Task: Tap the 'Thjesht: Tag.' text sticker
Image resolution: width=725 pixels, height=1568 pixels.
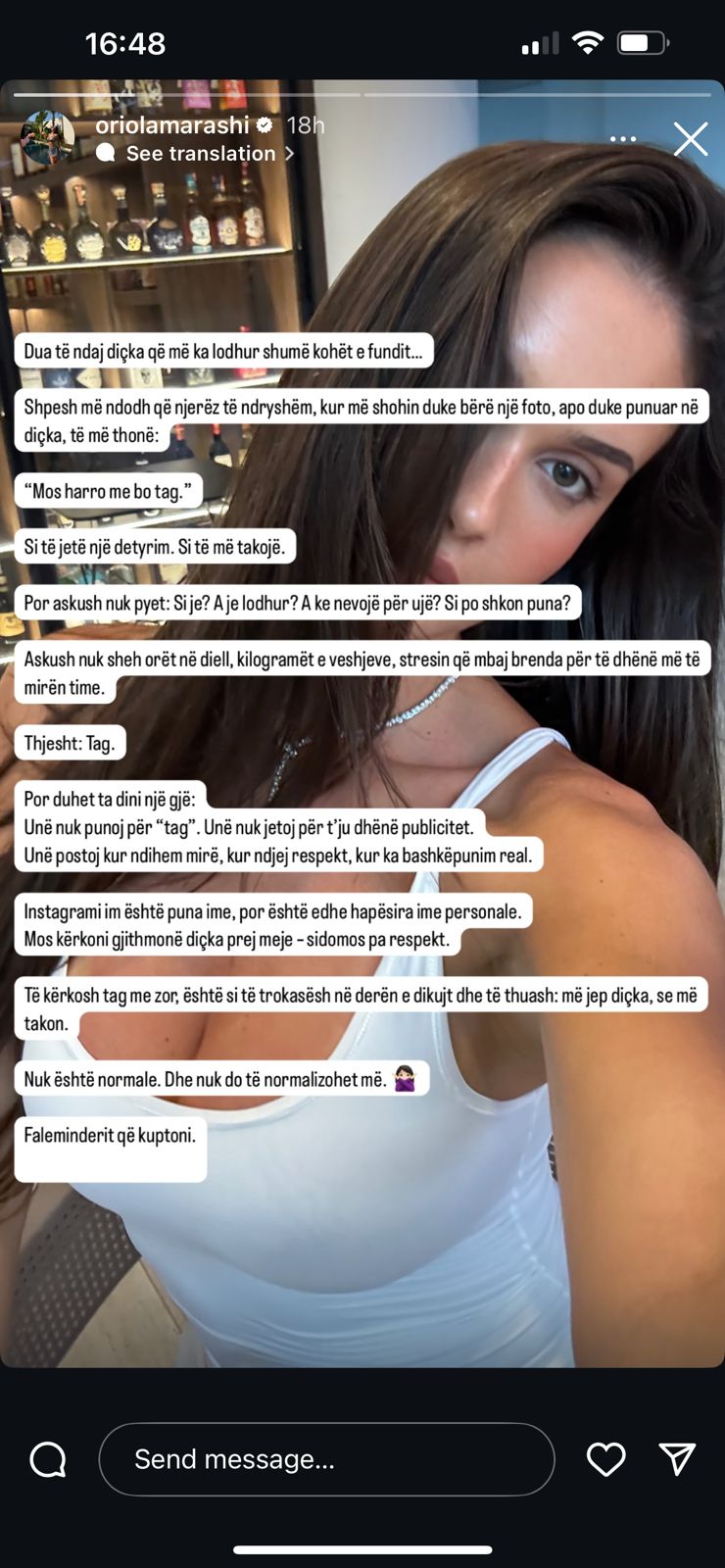Action: coord(70,743)
